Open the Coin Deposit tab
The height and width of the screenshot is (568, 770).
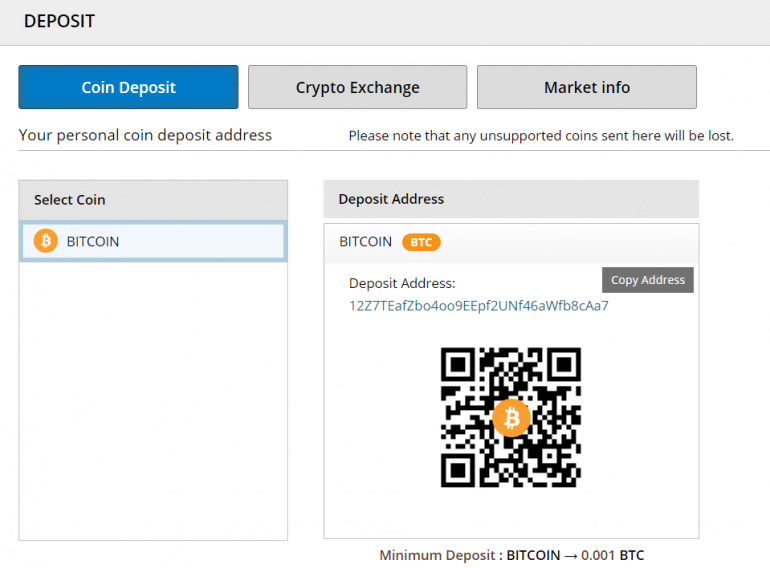128,87
